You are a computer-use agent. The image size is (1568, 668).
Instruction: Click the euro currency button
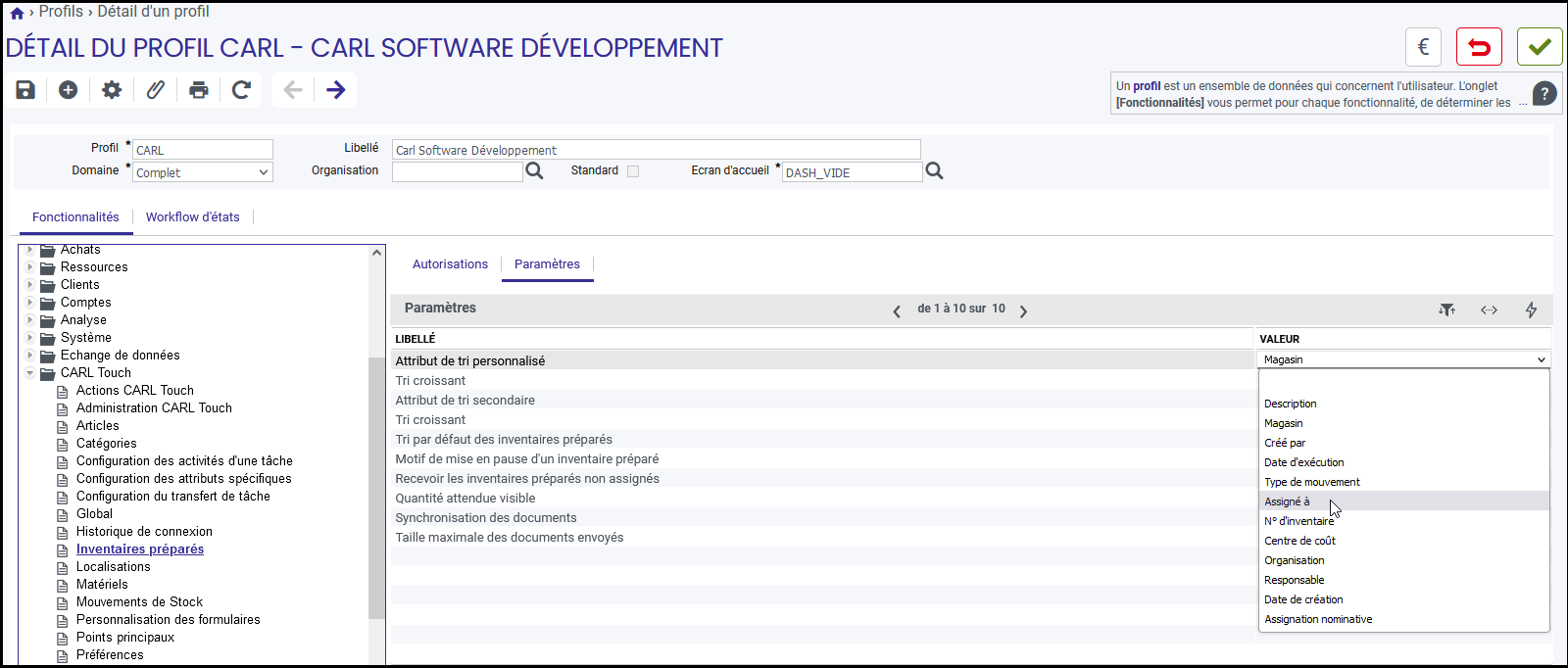click(x=1424, y=47)
